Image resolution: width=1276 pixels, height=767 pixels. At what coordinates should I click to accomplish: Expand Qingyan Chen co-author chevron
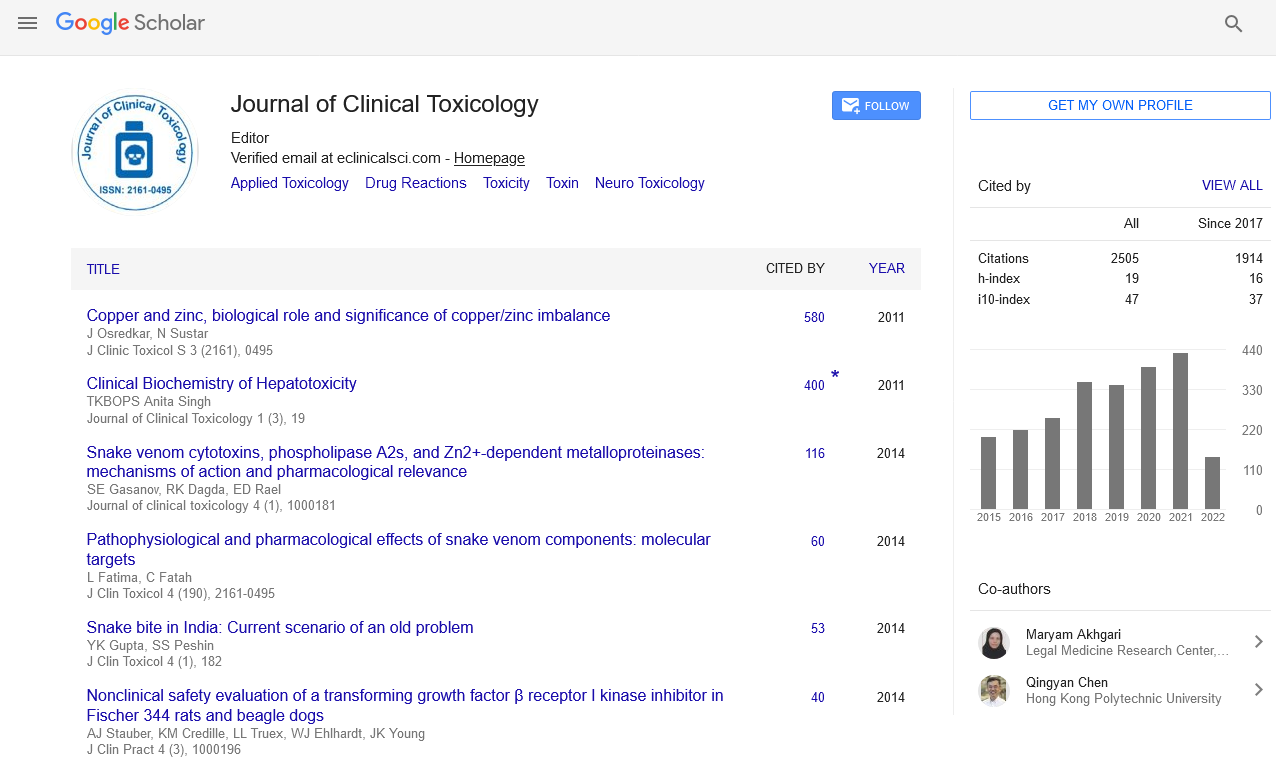1259,690
